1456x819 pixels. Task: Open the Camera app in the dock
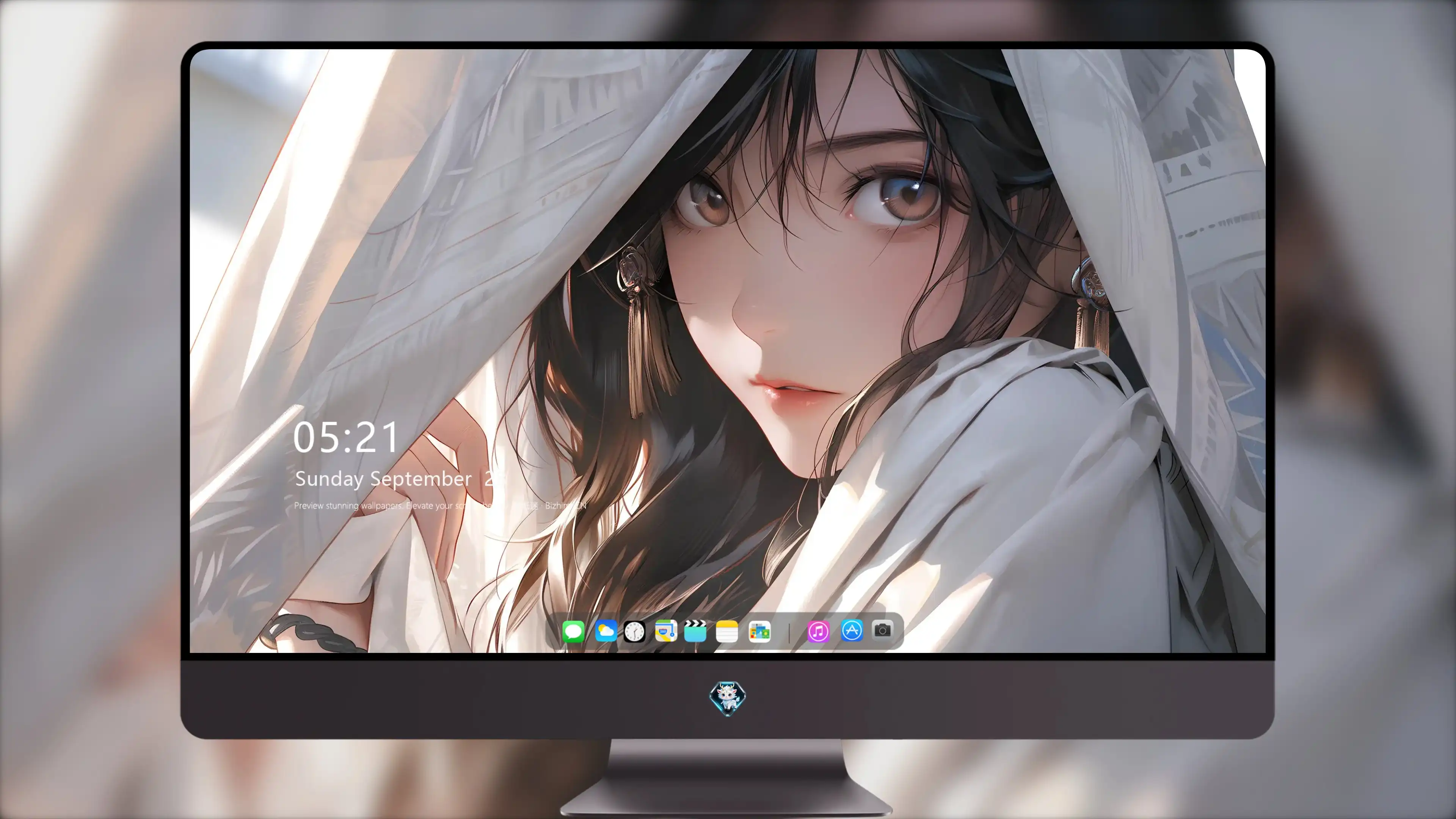882,630
